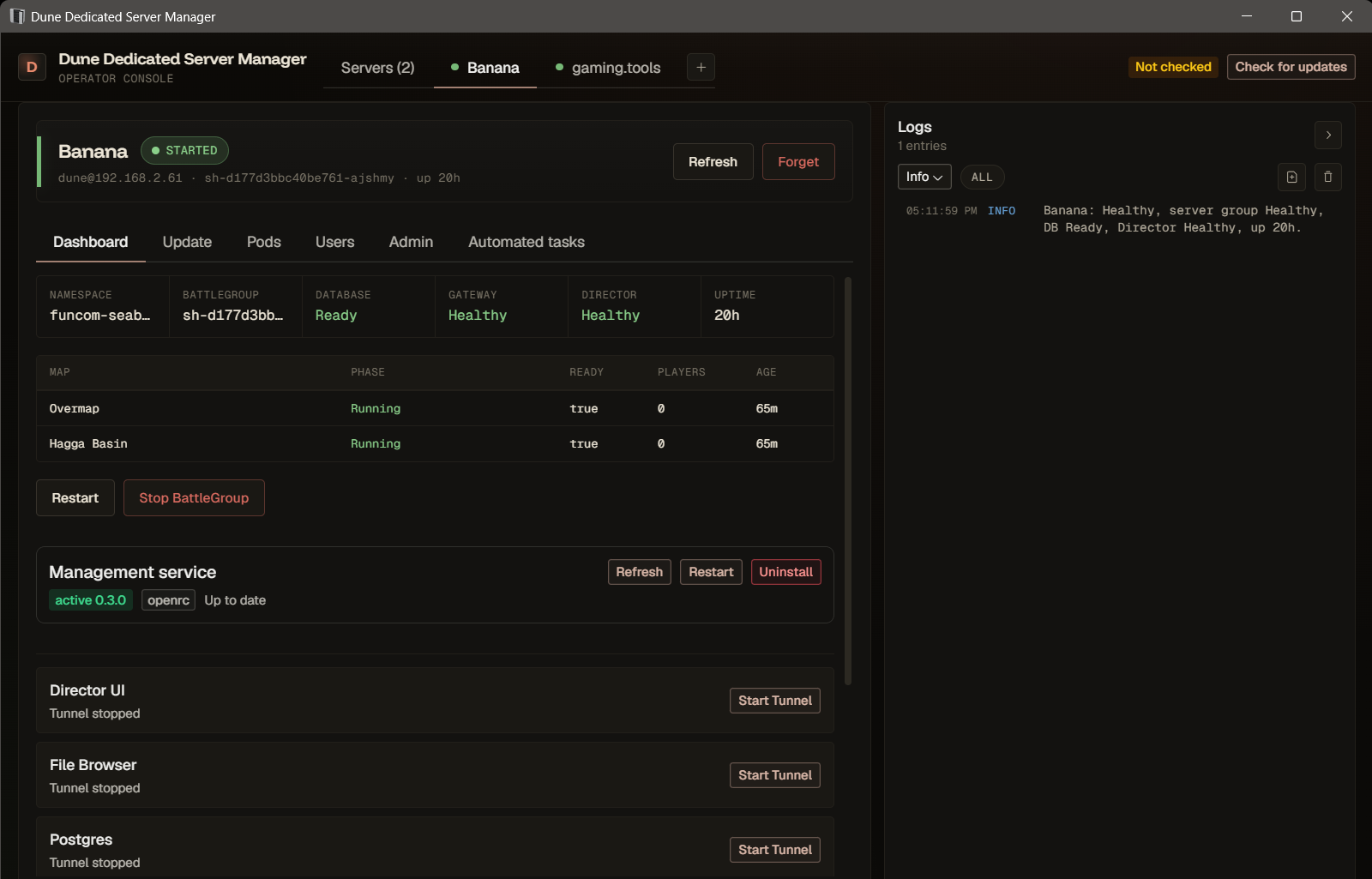The image size is (1372, 879).
Task: Click the active 0.3.0 badge
Action: [x=91, y=600]
